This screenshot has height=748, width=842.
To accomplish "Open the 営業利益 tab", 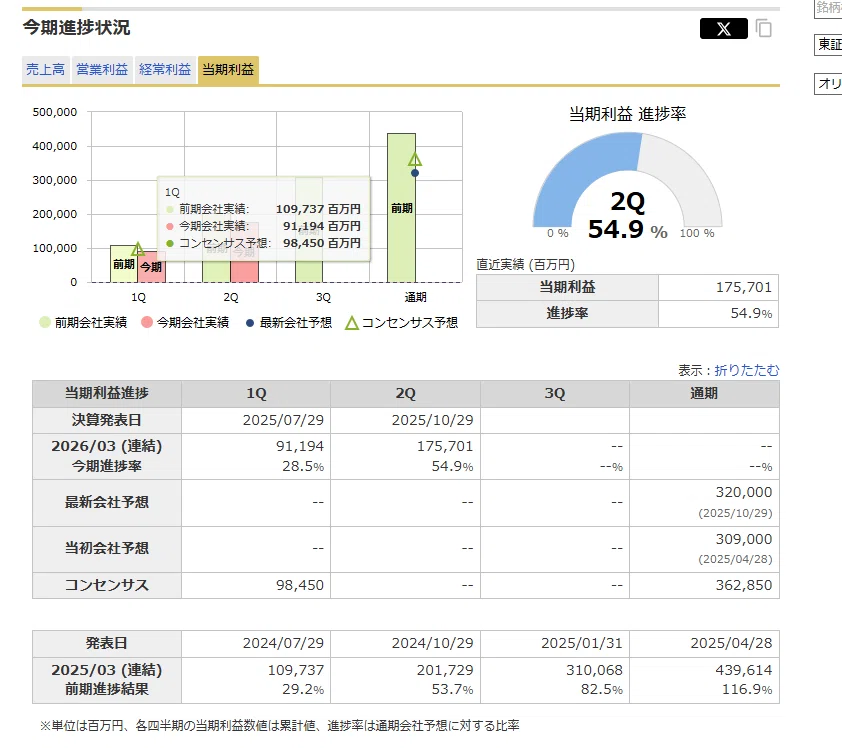I will (x=102, y=70).
